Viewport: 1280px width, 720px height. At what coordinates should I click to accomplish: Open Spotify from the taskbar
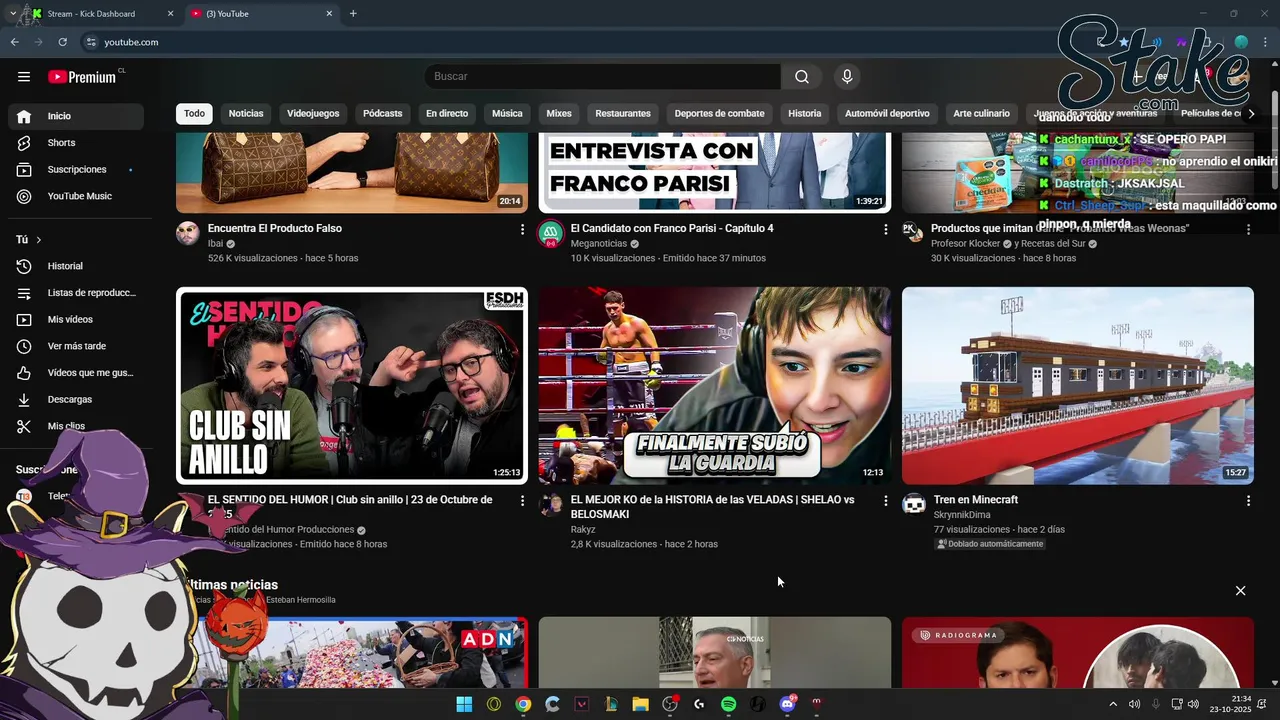click(728, 704)
